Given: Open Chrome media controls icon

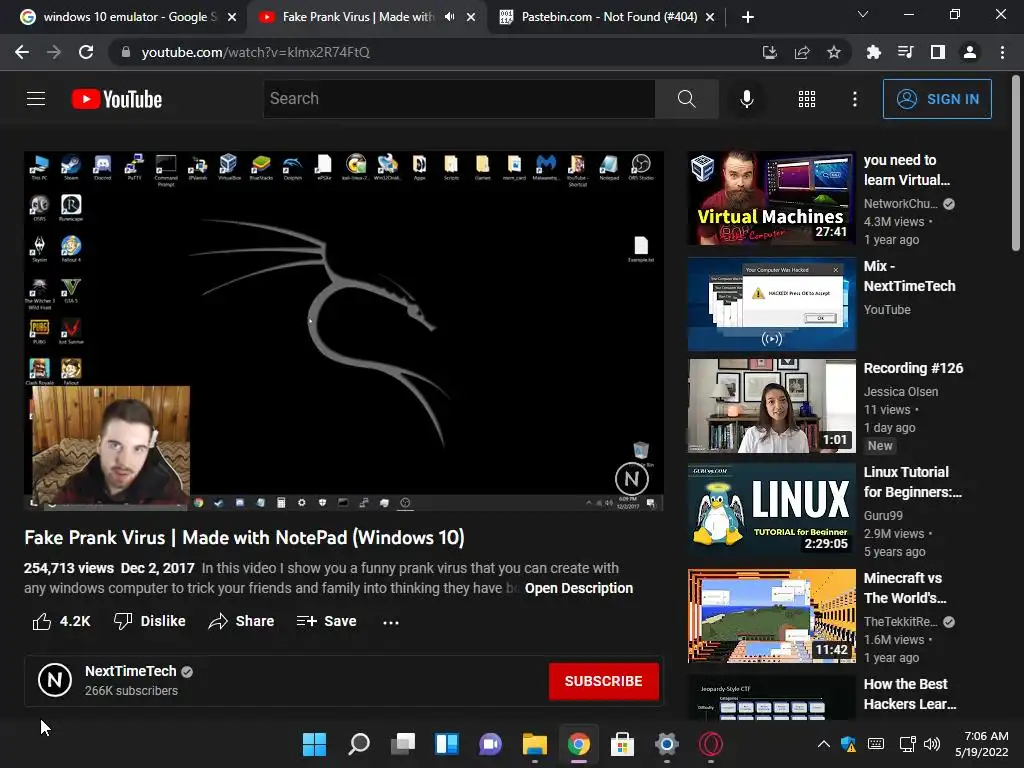Looking at the screenshot, I should 905,52.
